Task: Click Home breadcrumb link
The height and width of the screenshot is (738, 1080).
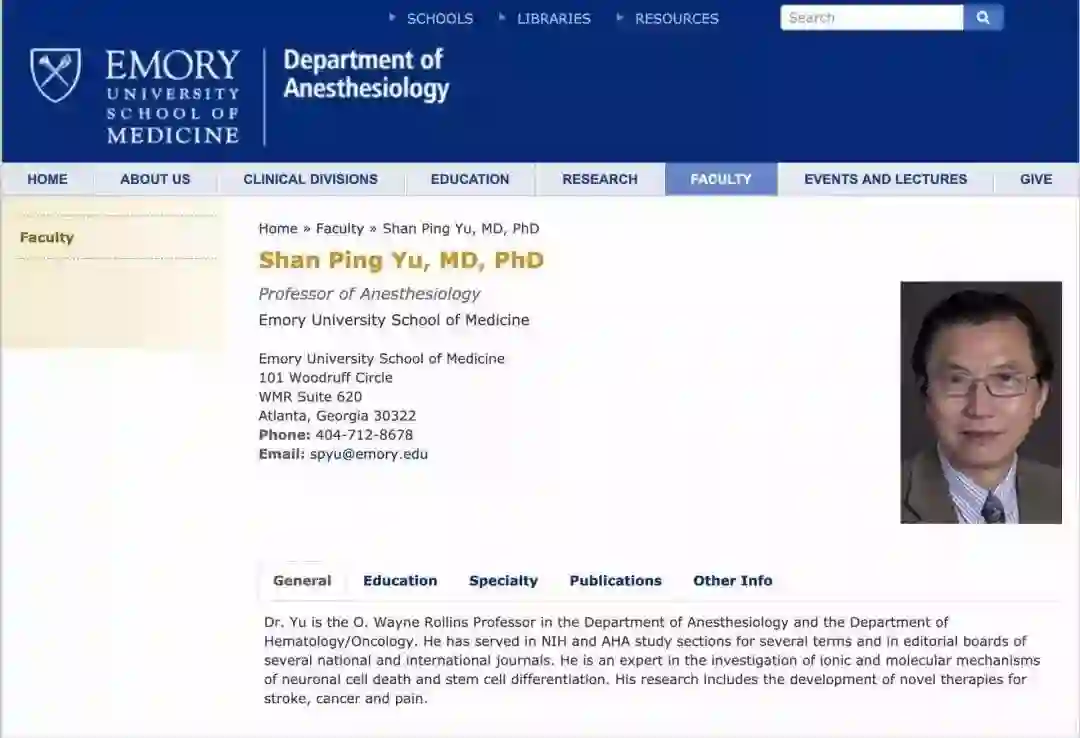Action: 278,229
